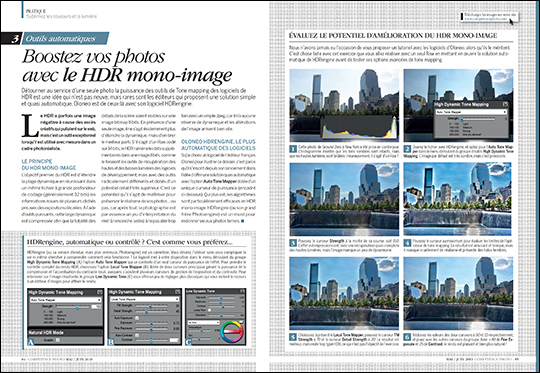Click the step 1 number badge
This screenshot has height=373, width=540.
click(x=293, y=149)
